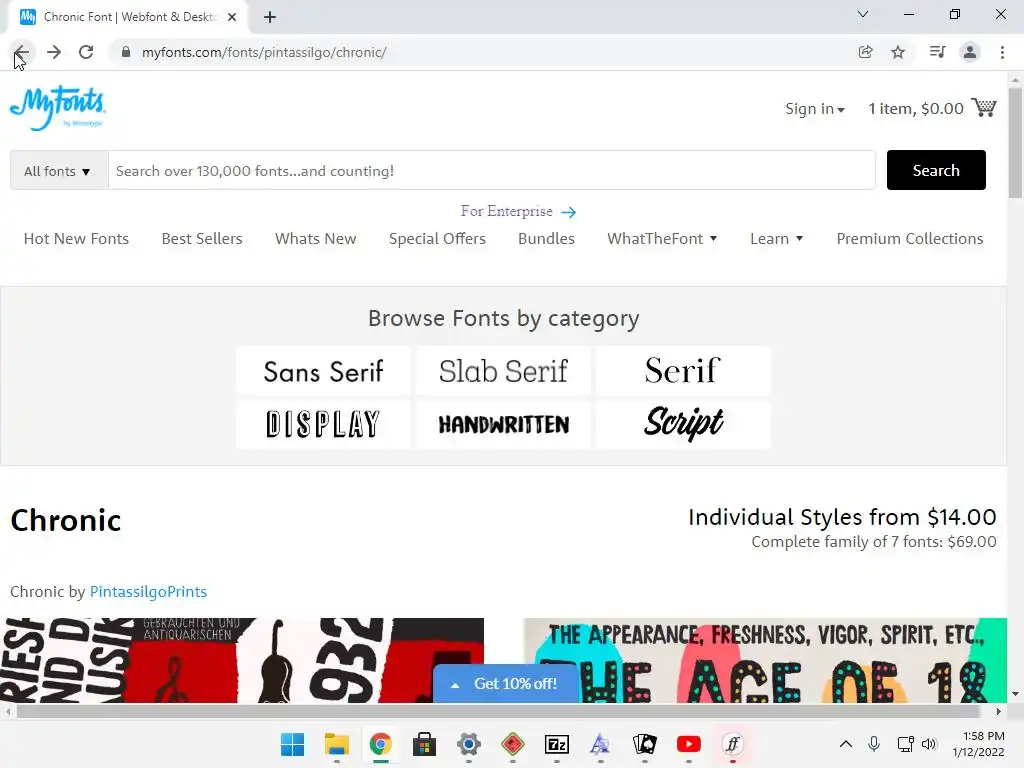Open the tab search chevron

[x=863, y=14]
